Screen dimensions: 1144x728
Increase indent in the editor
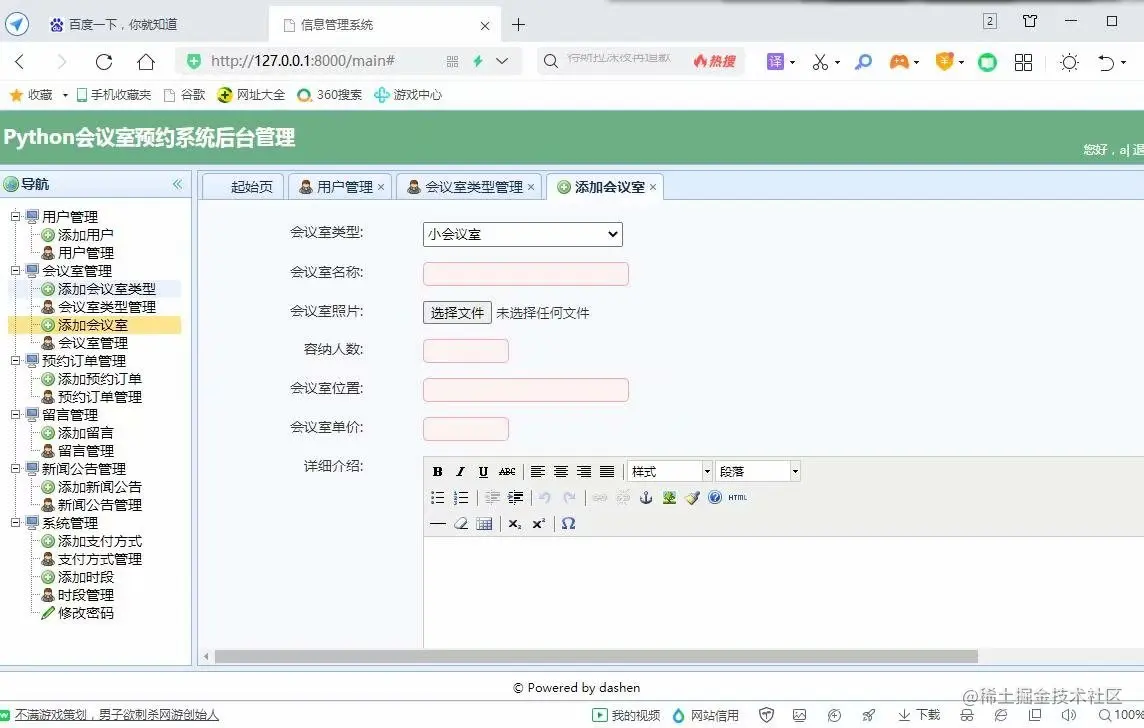coord(516,497)
